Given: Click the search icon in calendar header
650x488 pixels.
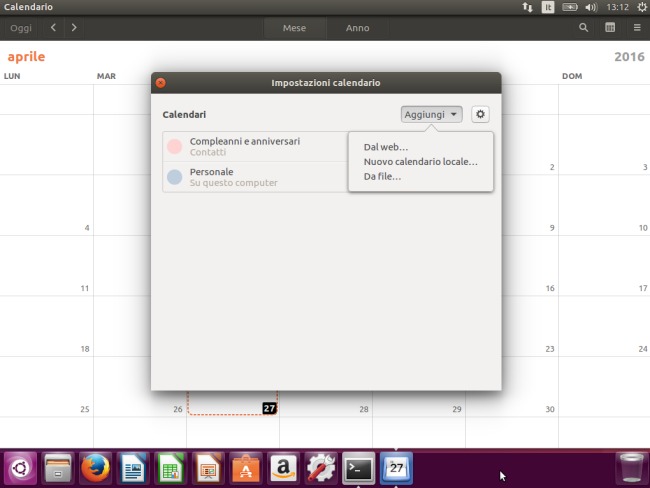Looking at the screenshot, I should (x=583, y=28).
